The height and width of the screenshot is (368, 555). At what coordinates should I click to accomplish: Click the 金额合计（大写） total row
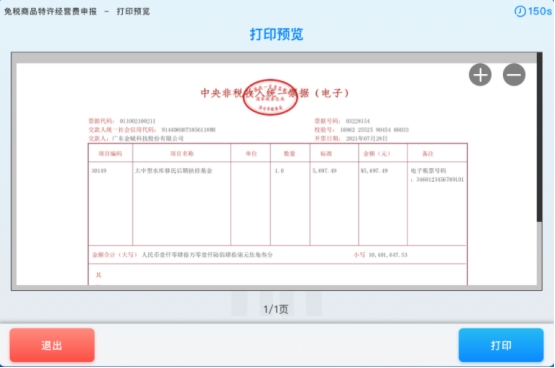click(278, 255)
